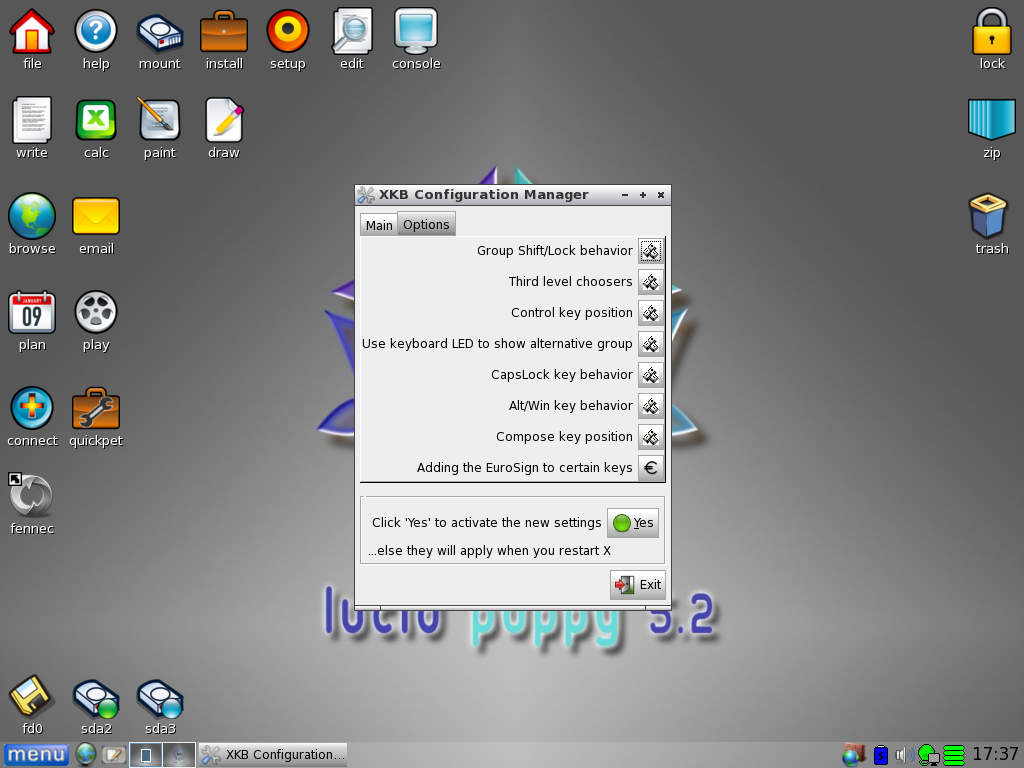Select the second virtual desktop in pager
Image resolution: width=1024 pixels, height=768 pixels.
click(x=178, y=755)
